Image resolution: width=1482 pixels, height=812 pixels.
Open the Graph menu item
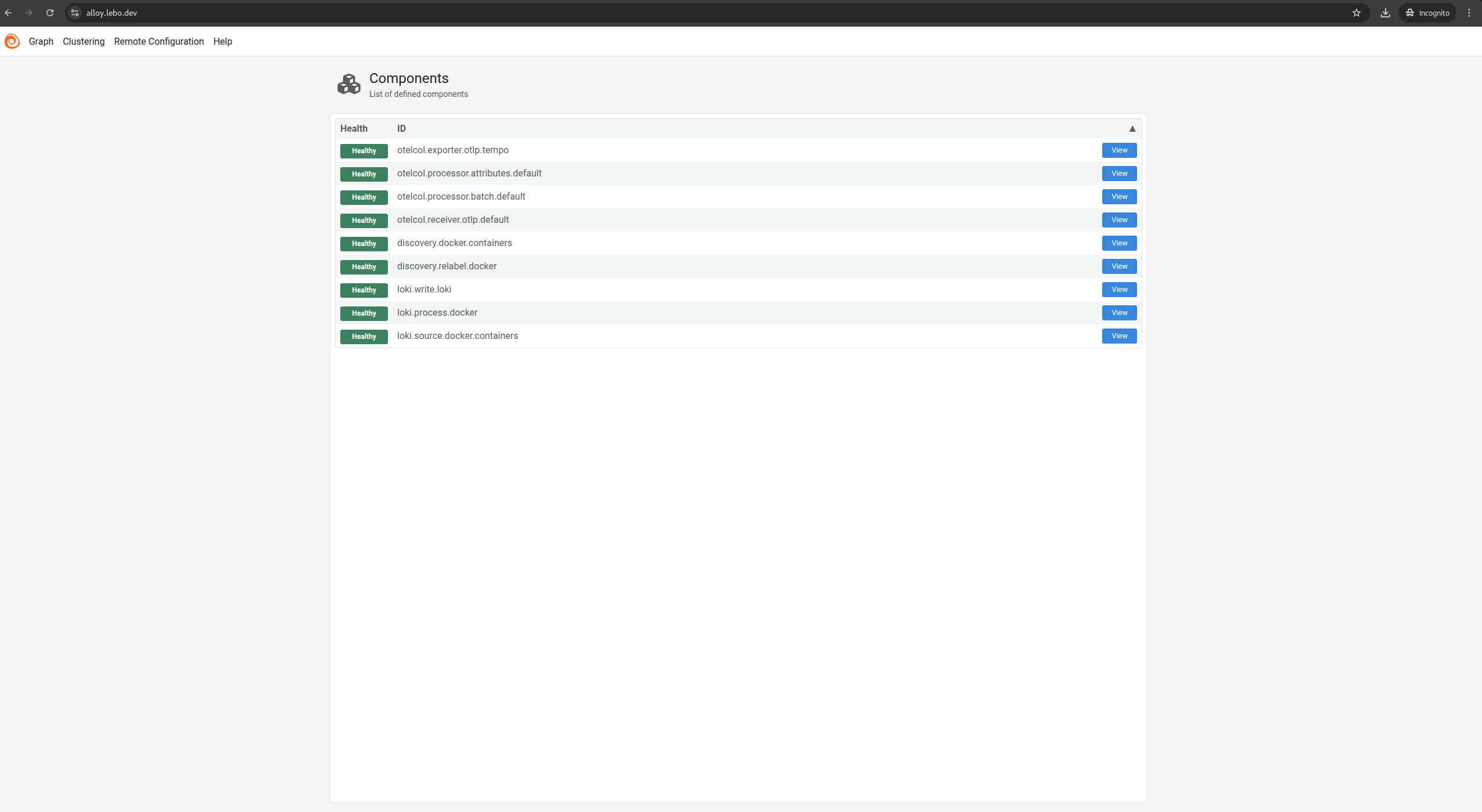41,41
